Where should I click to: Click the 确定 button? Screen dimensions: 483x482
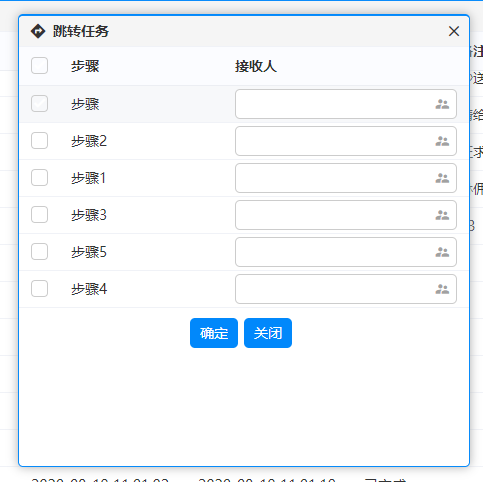[x=214, y=333]
